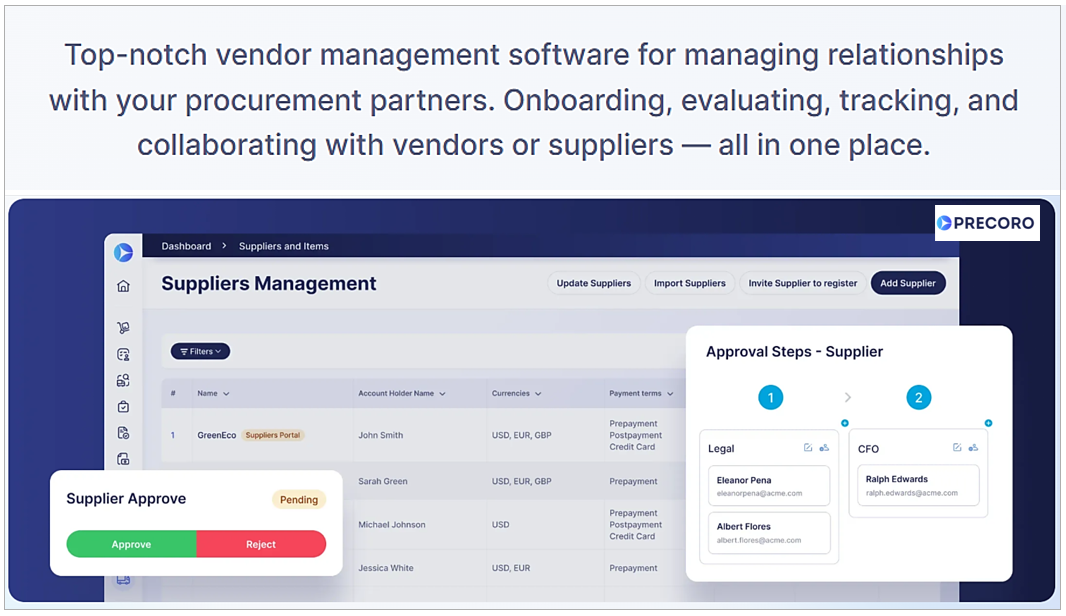
Task: Approve the pending supplier
Action: point(131,544)
